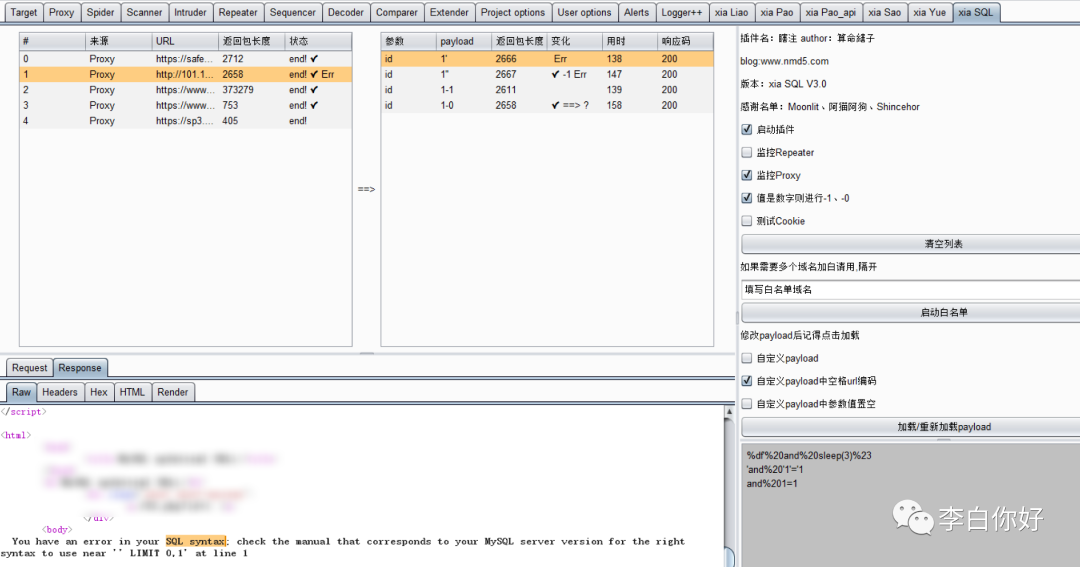Toggle 启动插件 checkbox
Image resolution: width=1080 pixels, height=567 pixels.
[x=747, y=130]
